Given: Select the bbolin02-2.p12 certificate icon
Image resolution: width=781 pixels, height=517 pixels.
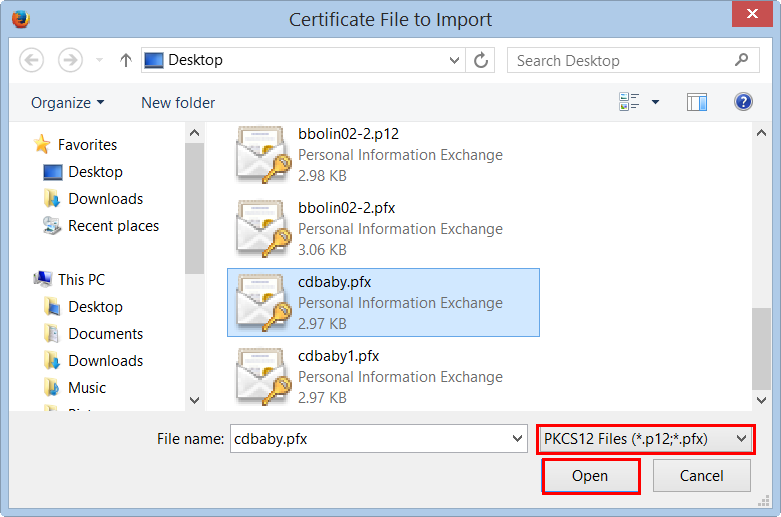Looking at the screenshot, I should tap(263, 155).
